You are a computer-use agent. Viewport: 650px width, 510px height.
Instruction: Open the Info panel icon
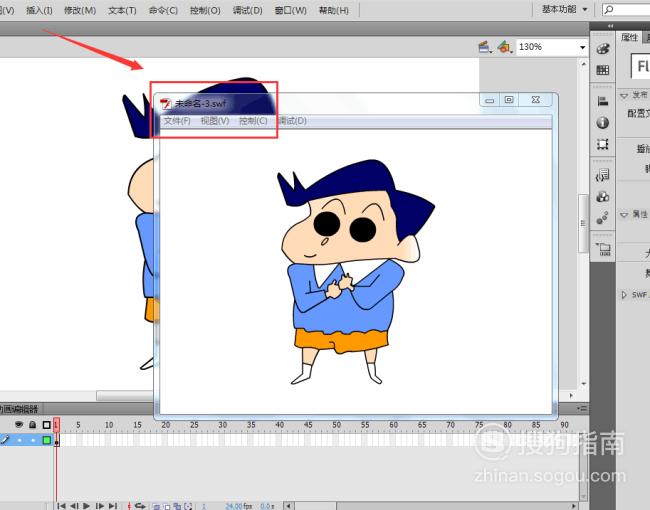click(602, 123)
